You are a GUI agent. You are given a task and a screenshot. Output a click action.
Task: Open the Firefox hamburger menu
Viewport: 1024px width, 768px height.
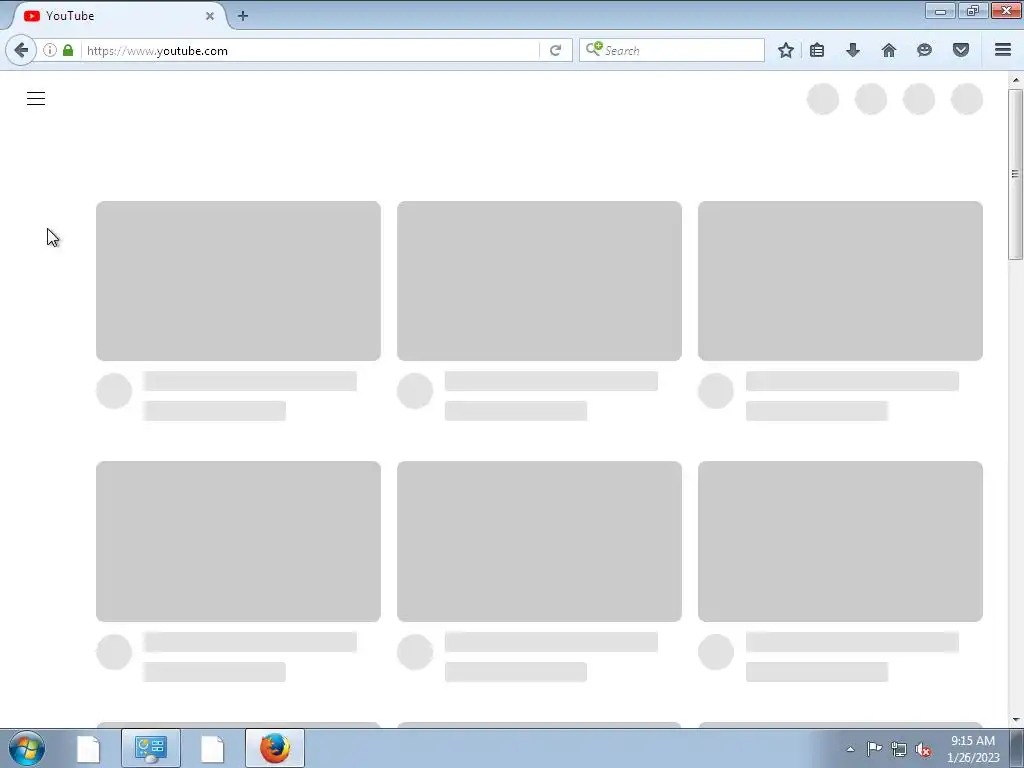coord(1003,50)
